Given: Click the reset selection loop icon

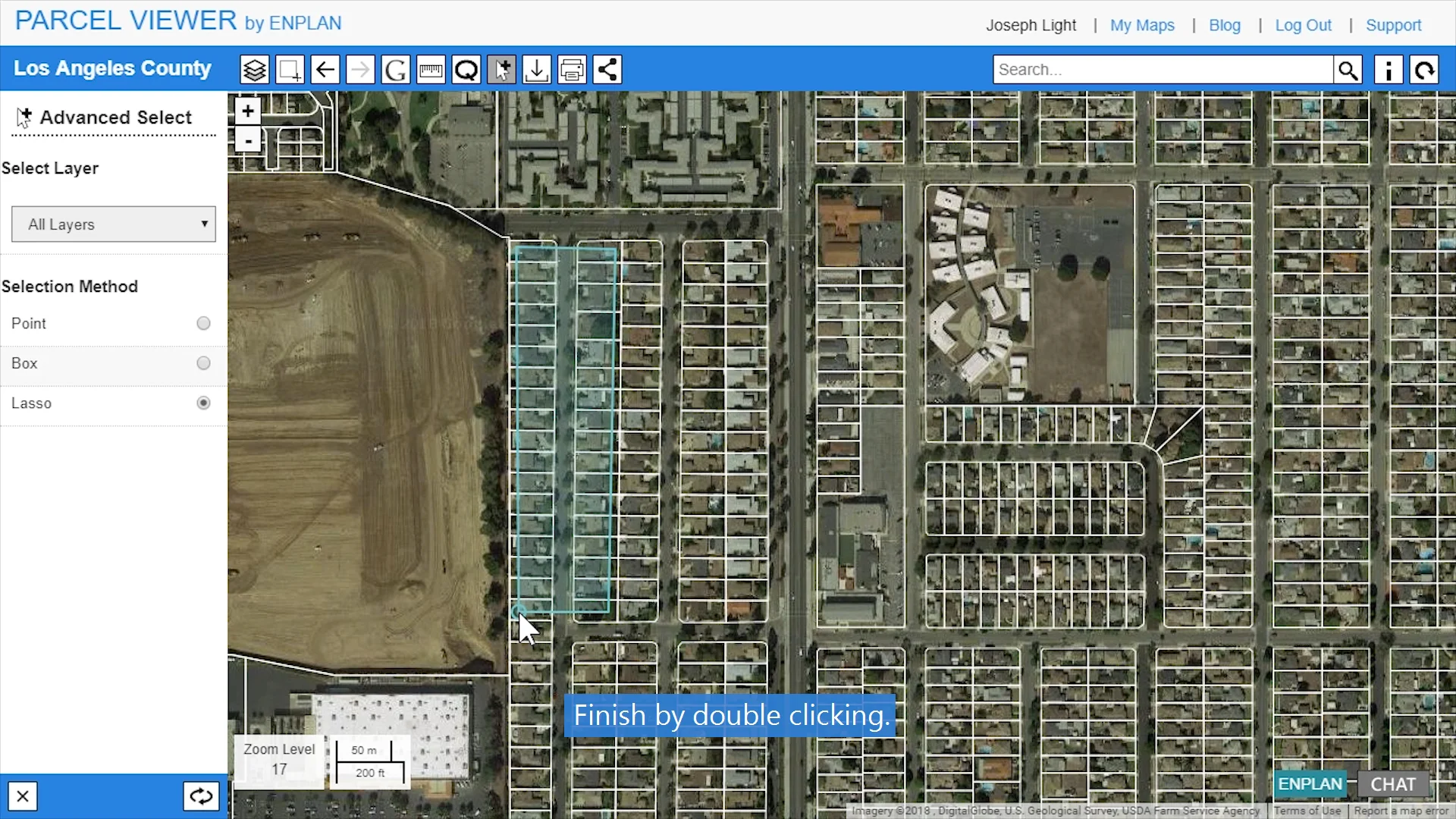Looking at the screenshot, I should [x=201, y=796].
